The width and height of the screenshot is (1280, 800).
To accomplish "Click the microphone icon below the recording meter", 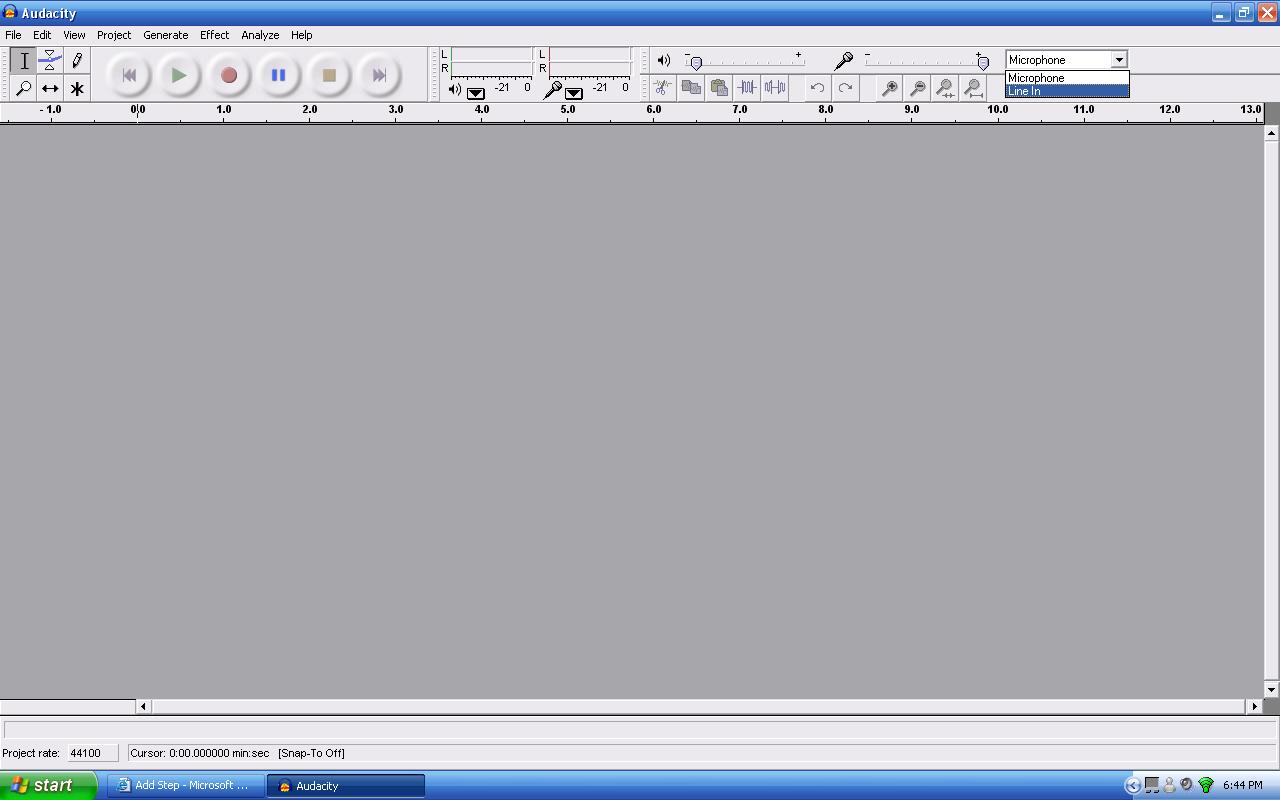I will click(x=552, y=90).
